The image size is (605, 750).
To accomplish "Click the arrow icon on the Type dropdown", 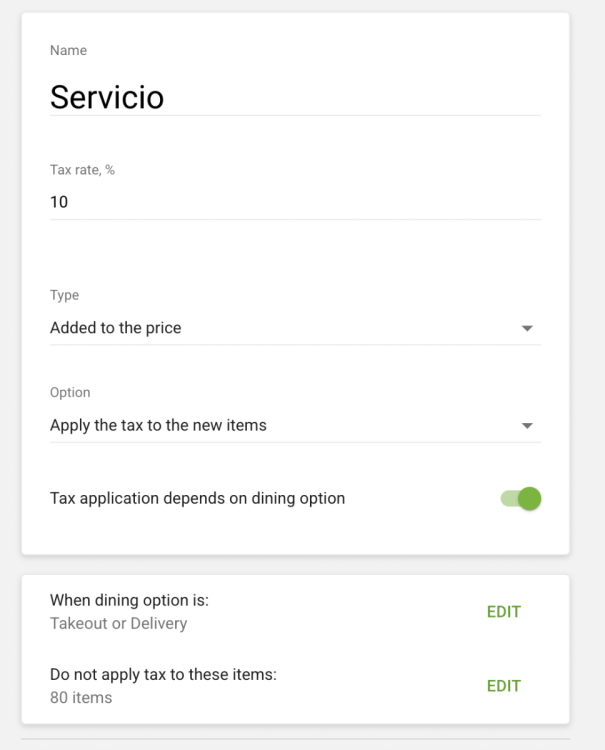I will pyautogui.click(x=527, y=328).
